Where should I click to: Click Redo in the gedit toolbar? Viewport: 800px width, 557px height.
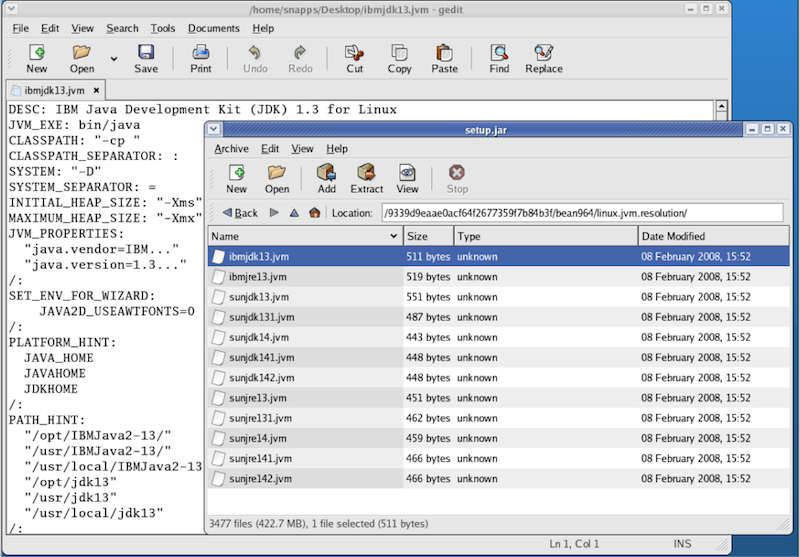[300, 59]
